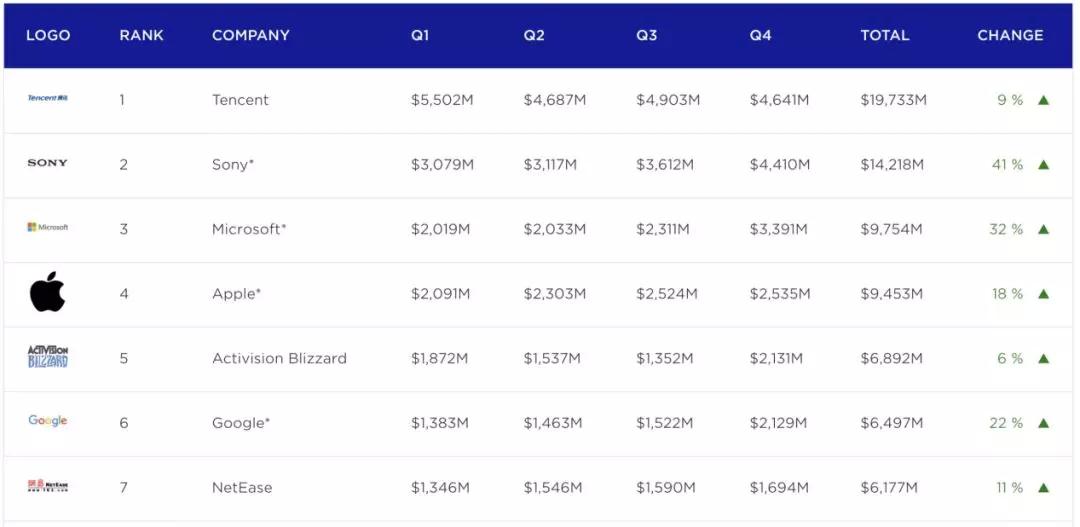Viewport: 1080px width, 527px height.
Task: Click Microsoft's Q4 value $3,391M
Action: tap(778, 229)
